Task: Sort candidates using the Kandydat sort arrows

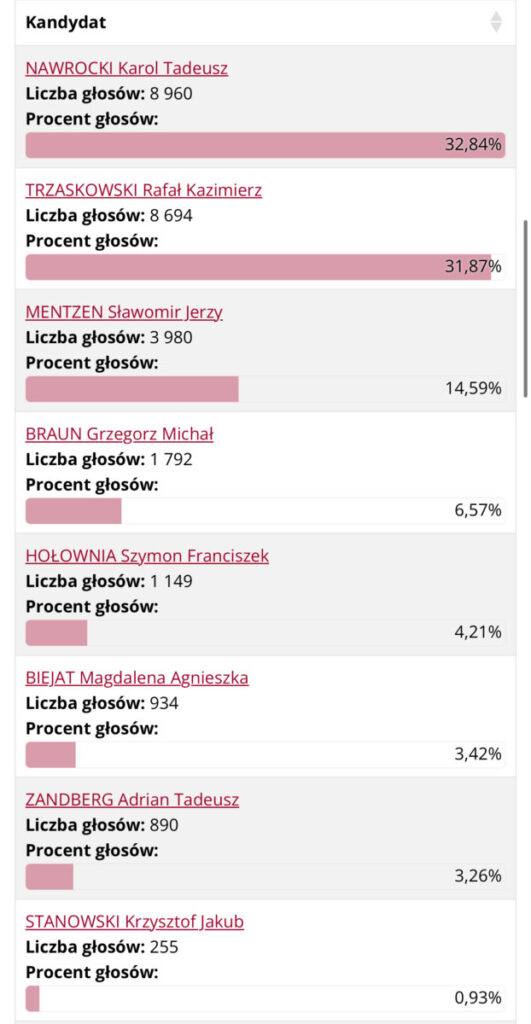Action: (x=496, y=22)
